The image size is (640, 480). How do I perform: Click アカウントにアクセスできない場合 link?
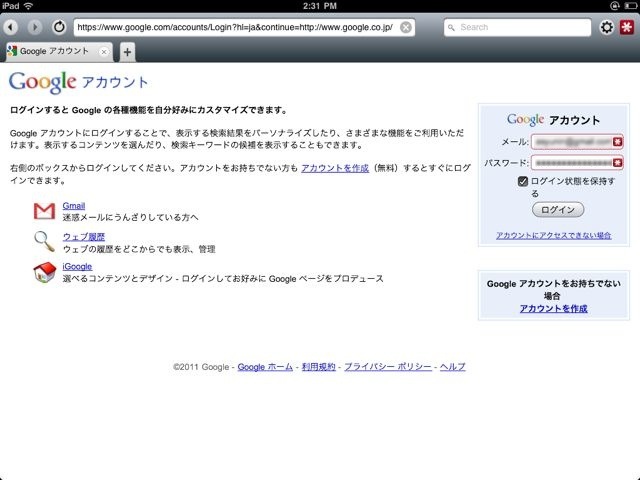click(553, 236)
